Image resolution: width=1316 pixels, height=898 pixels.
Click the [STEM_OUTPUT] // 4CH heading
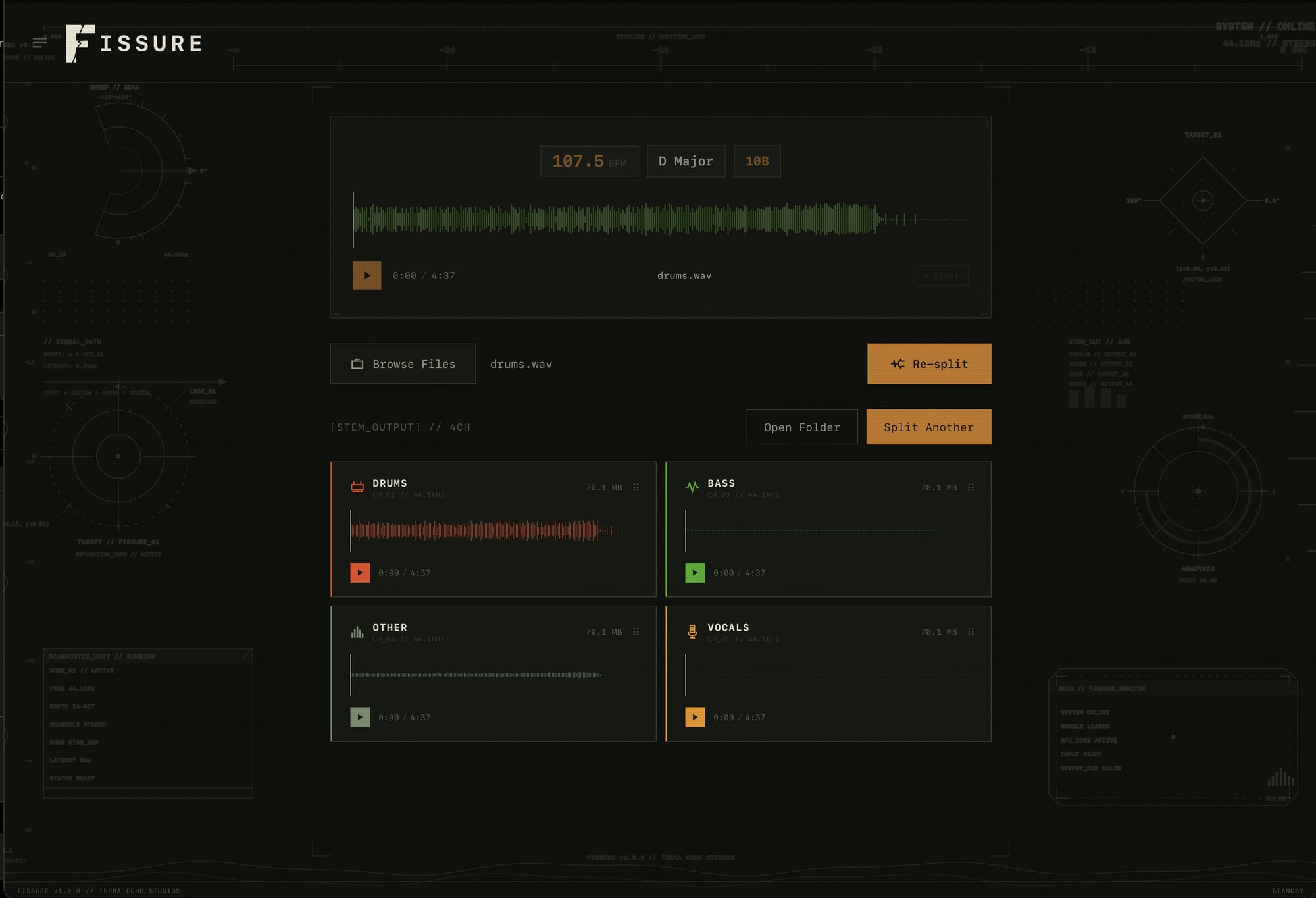coord(400,427)
